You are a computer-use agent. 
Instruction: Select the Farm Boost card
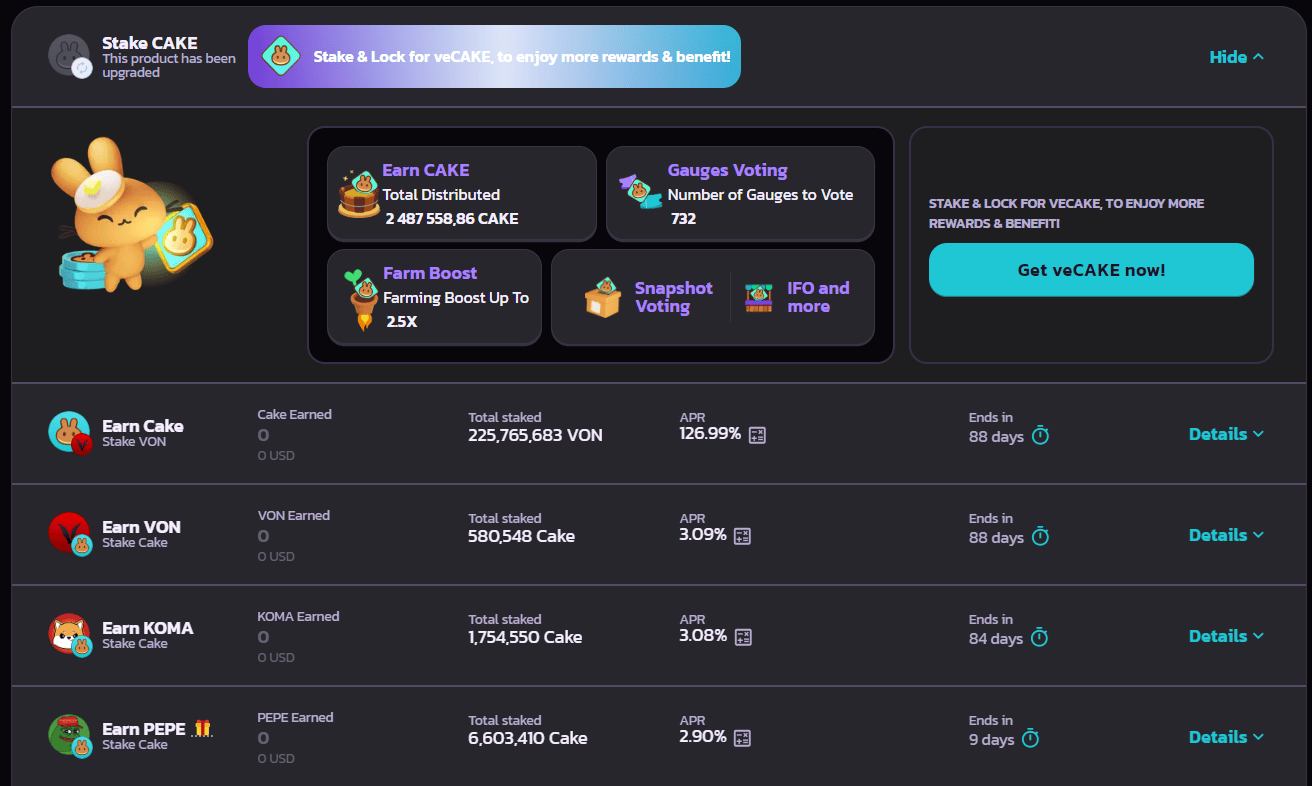coord(434,297)
